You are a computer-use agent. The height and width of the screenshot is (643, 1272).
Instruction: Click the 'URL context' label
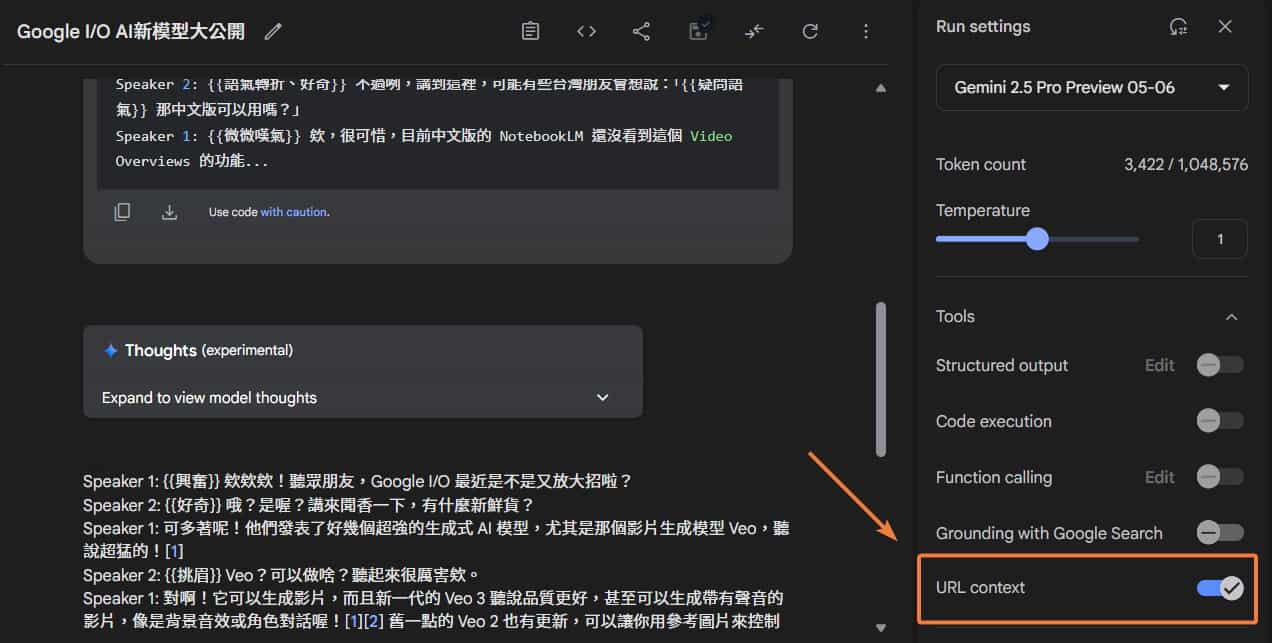tap(981, 588)
